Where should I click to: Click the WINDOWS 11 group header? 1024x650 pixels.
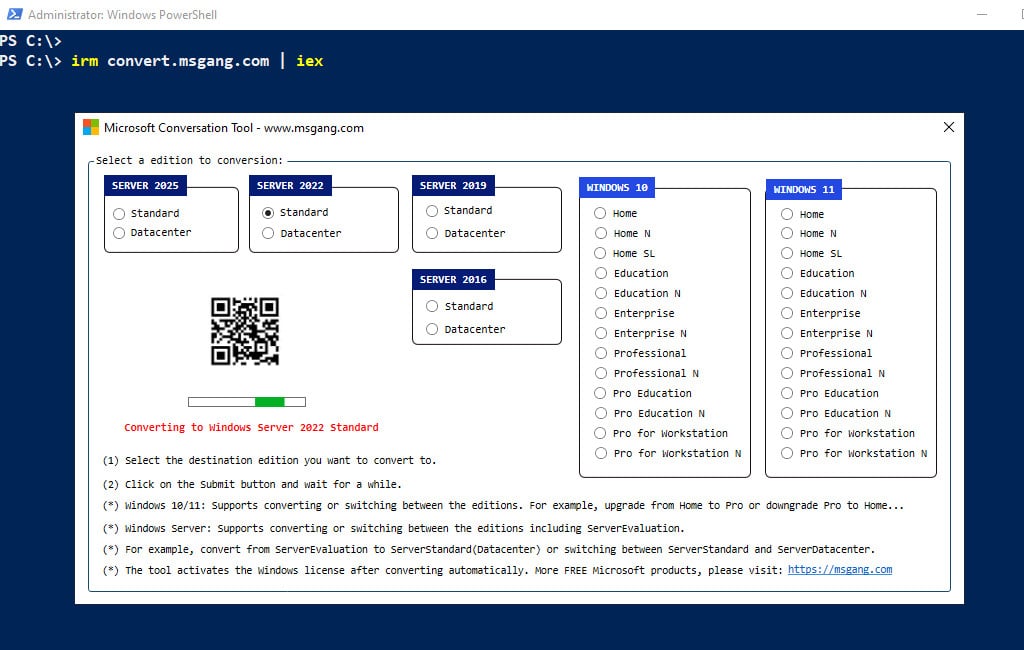(x=804, y=189)
